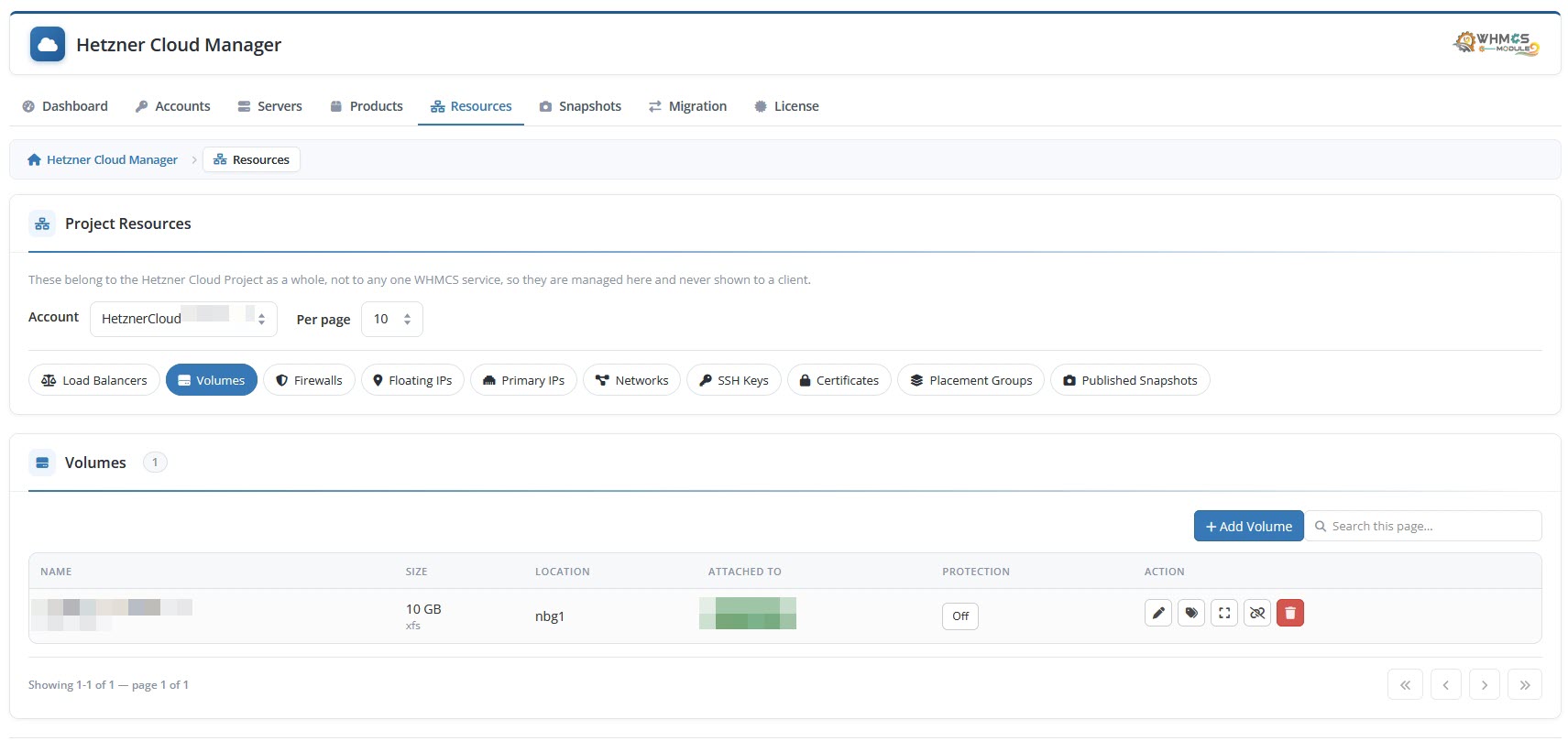Click the SIZE column header
1568x741 pixels.
pyautogui.click(x=417, y=572)
